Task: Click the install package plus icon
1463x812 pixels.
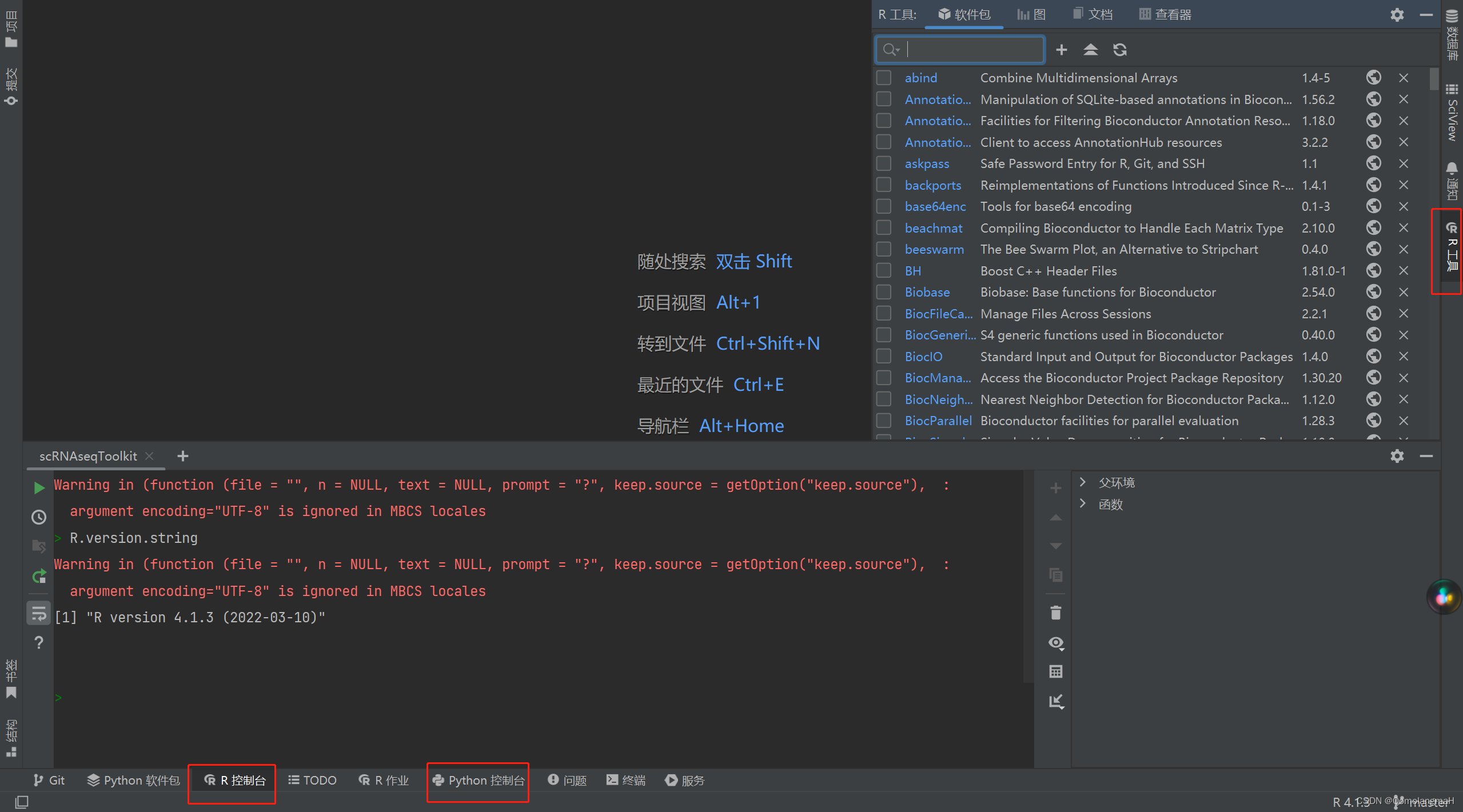Action: point(1061,50)
